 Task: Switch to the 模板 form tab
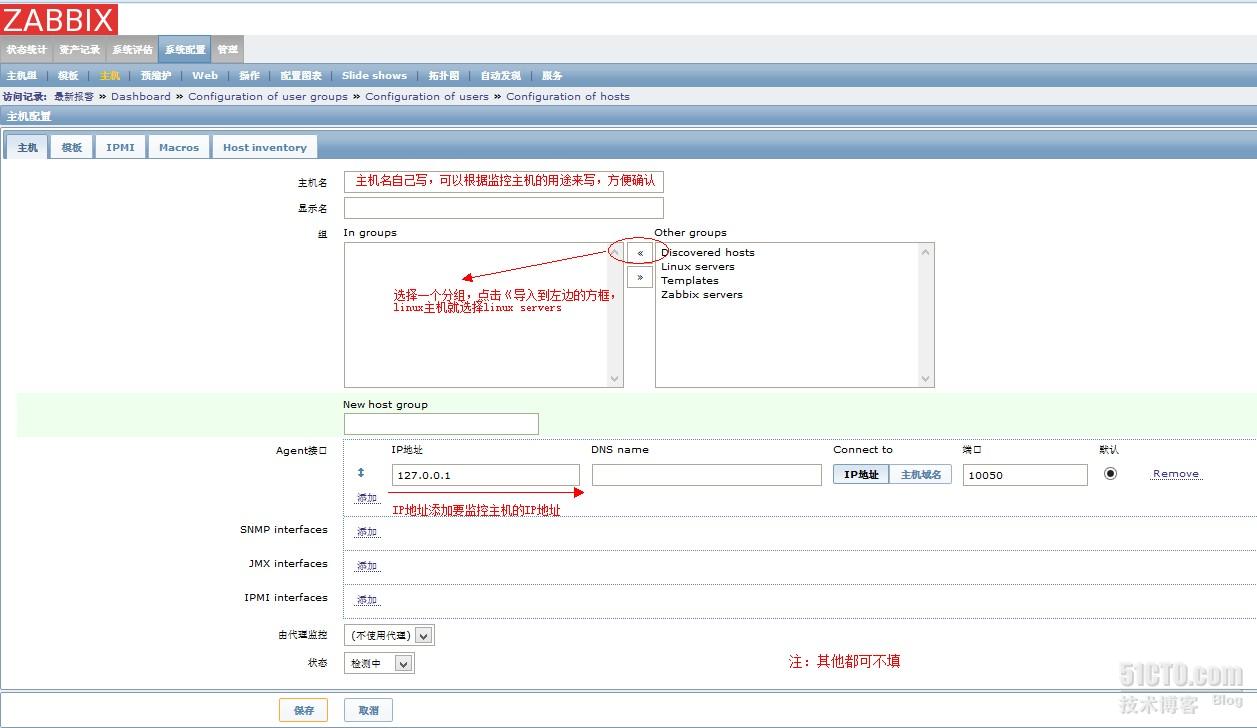(72, 147)
